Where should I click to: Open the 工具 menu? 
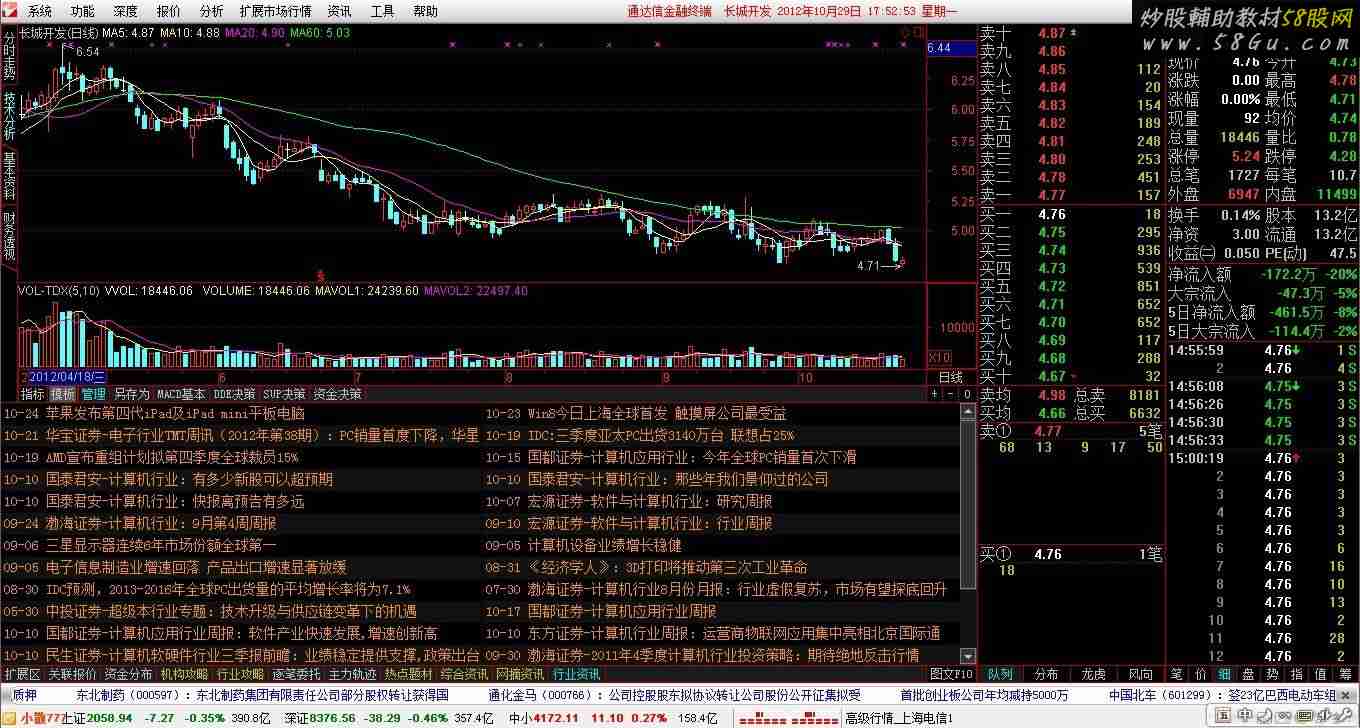[x=382, y=11]
